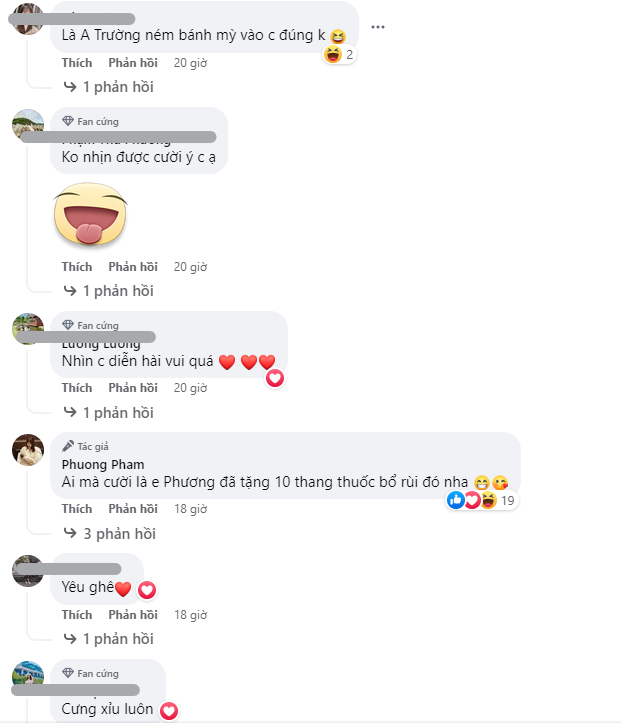This screenshot has height=725, width=621.
Task: Click the heart reaction on the 'Nhìn c diễn hài' comment
Action: [275, 379]
